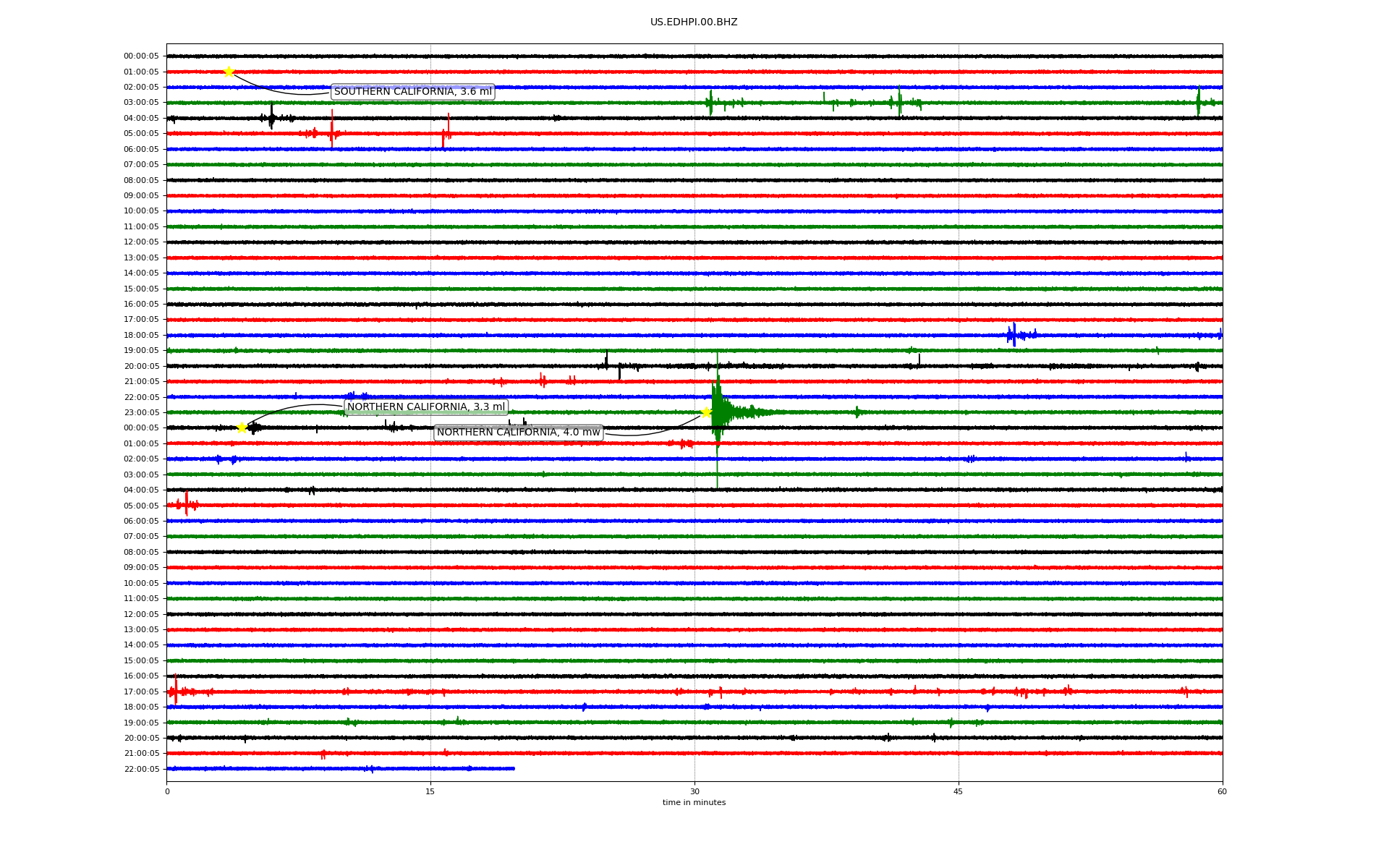Click the SOUTHERN CALIFORNIA, 3.6 ml label
The height and width of the screenshot is (868, 1389).
pyautogui.click(x=412, y=92)
